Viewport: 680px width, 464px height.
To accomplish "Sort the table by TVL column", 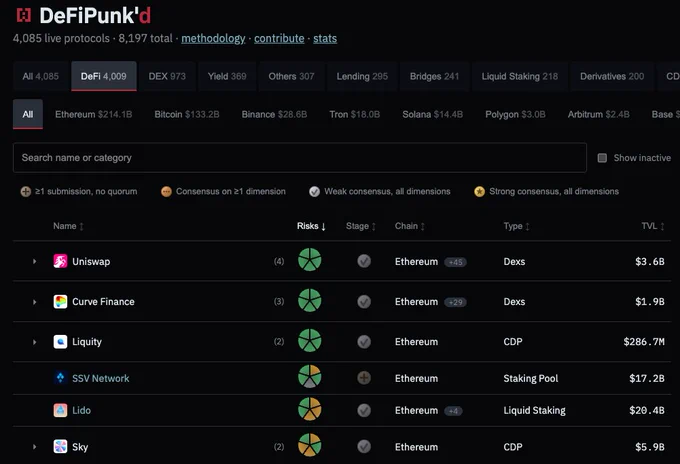I will (653, 226).
